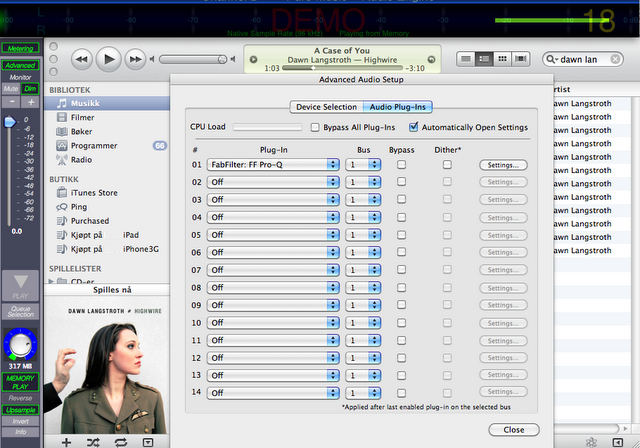The height and width of the screenshot is (448, 640).
Task: Open Radio in the sidebar
Action: (81, 160)
